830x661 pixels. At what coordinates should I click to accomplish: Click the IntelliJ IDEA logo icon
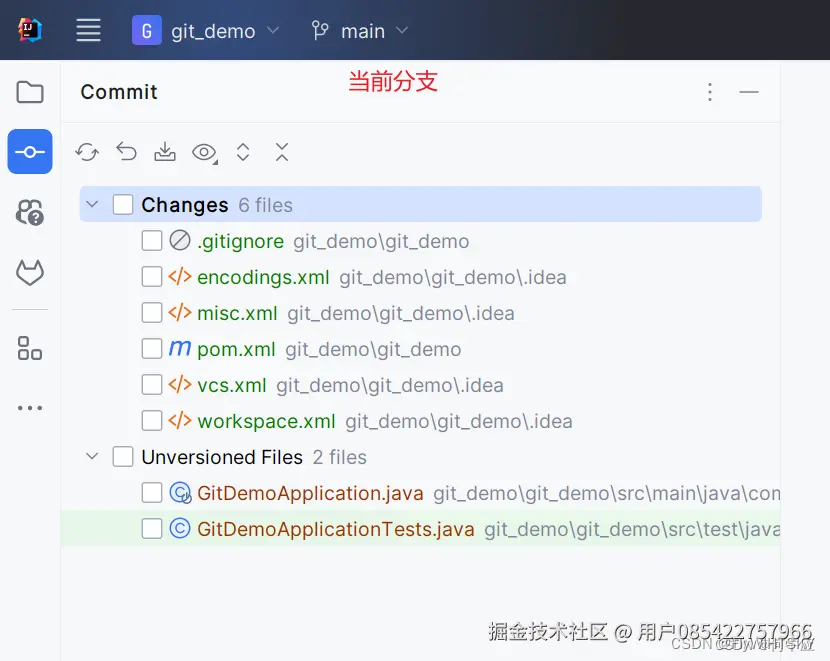coord(30,30)
